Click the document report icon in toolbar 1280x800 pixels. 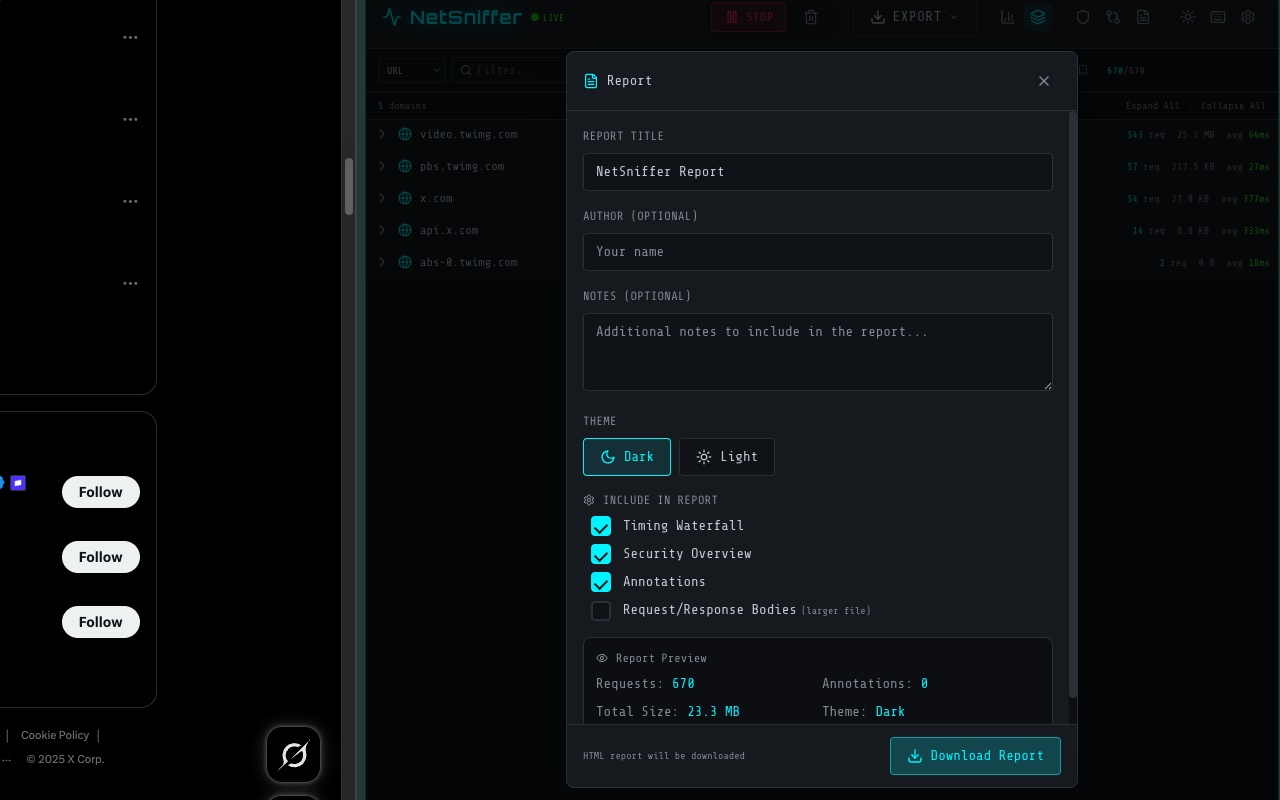[1142, 17]
